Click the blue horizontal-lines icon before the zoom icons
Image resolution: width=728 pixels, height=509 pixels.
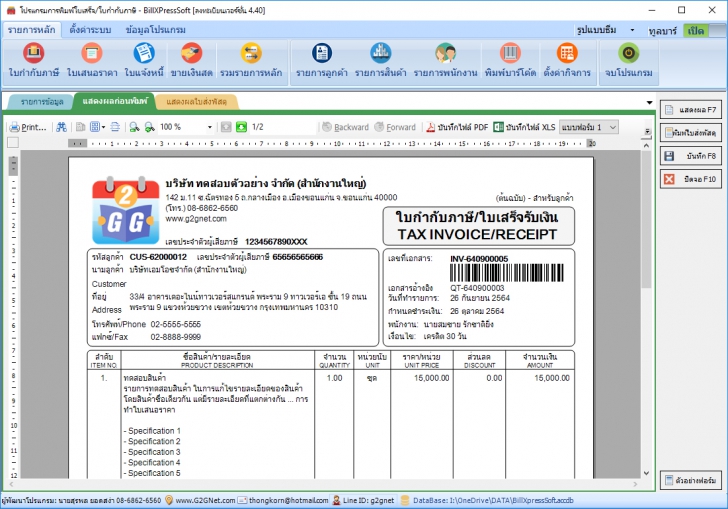pyautogui.click(x=115, y=127)
